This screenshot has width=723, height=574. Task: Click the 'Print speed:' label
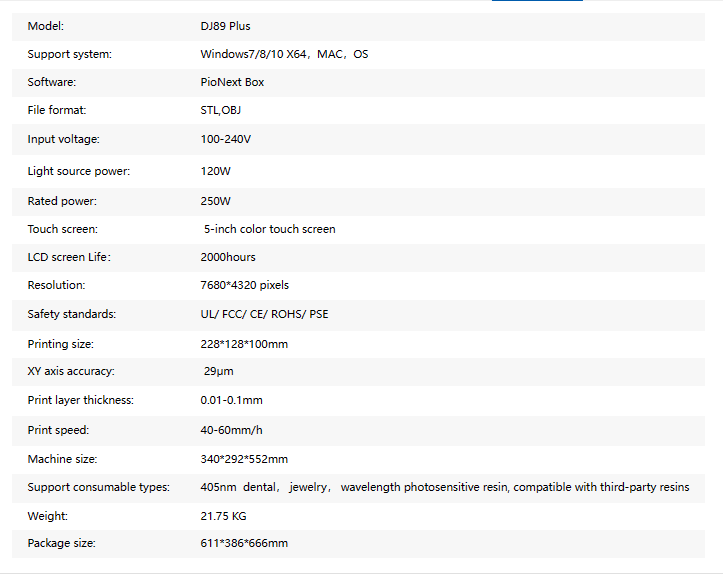coord(59,430)
